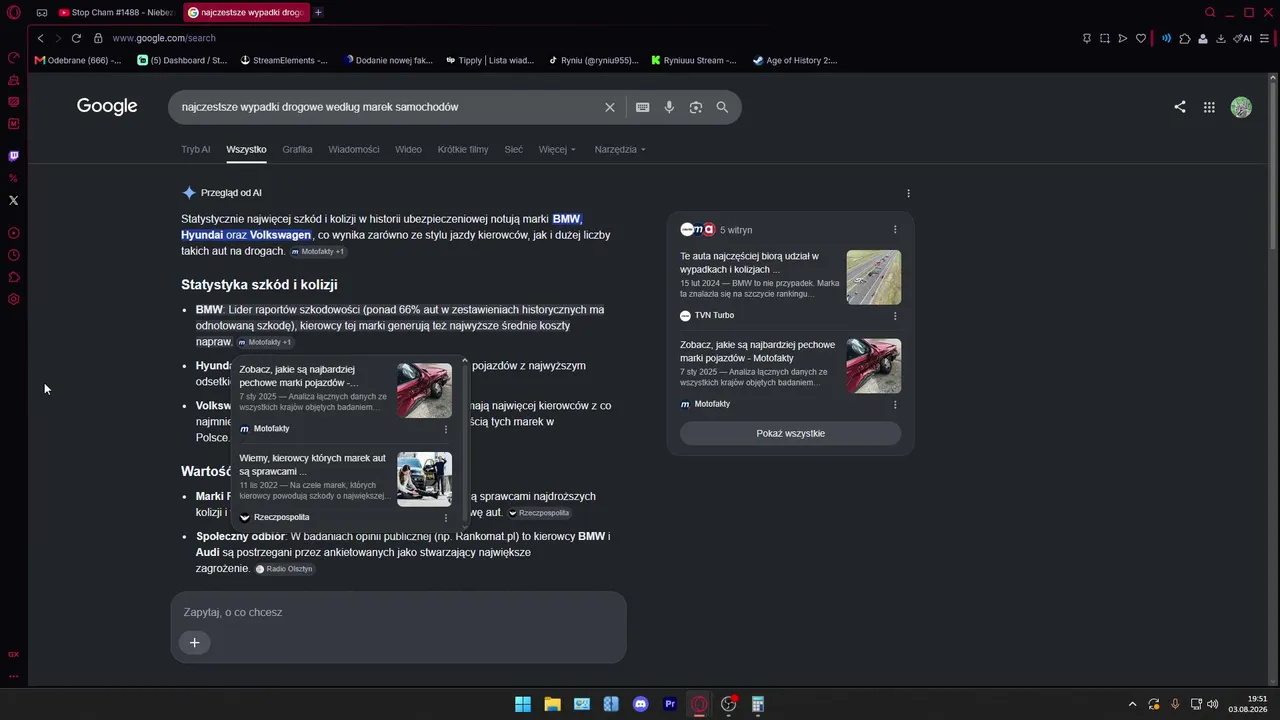The width and height of the screenshot is (1280, 720).
Task: Add page to bookmarks with heart icon
Action: coord(1141,38)
